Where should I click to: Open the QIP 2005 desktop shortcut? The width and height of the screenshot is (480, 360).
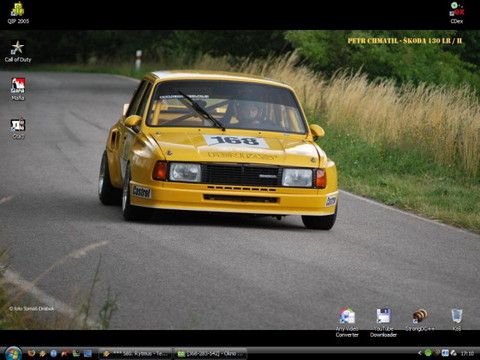18,13
